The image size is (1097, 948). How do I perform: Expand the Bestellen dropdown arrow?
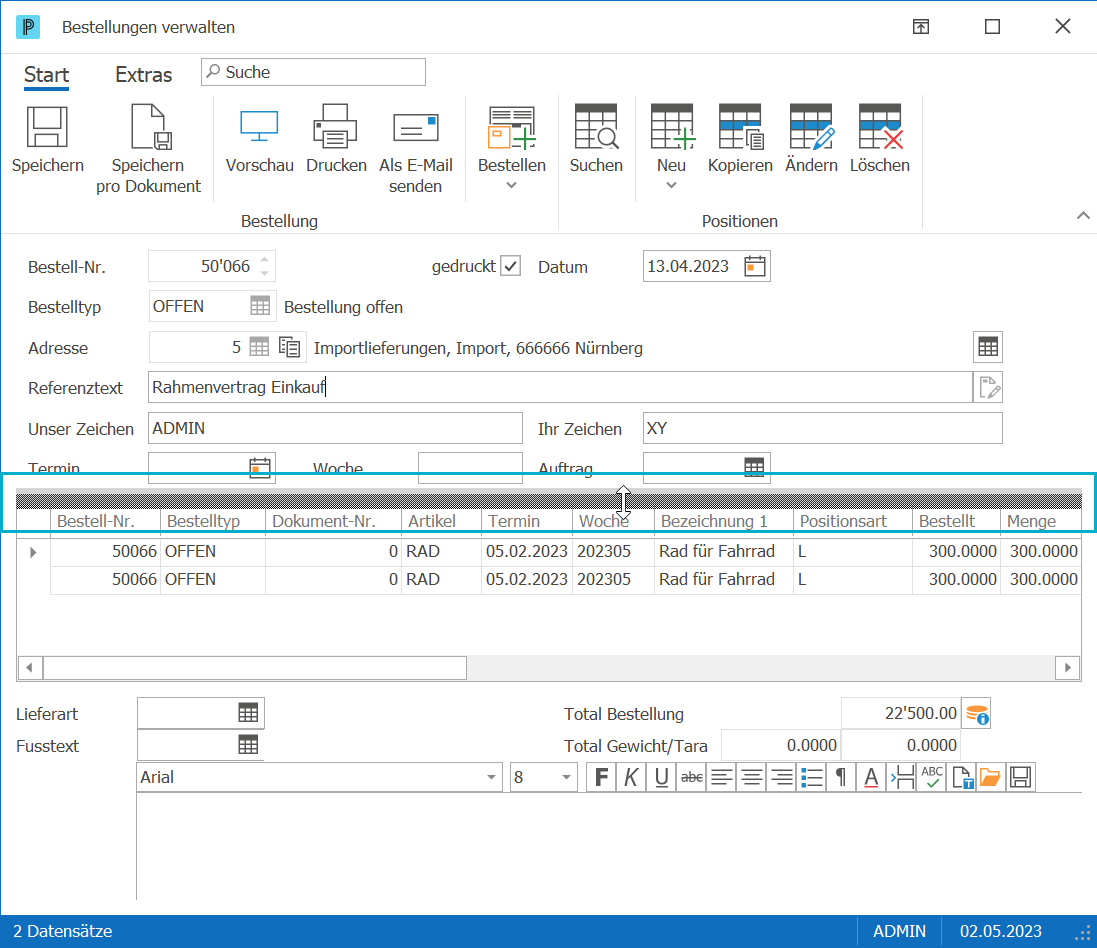coord(511,185)
